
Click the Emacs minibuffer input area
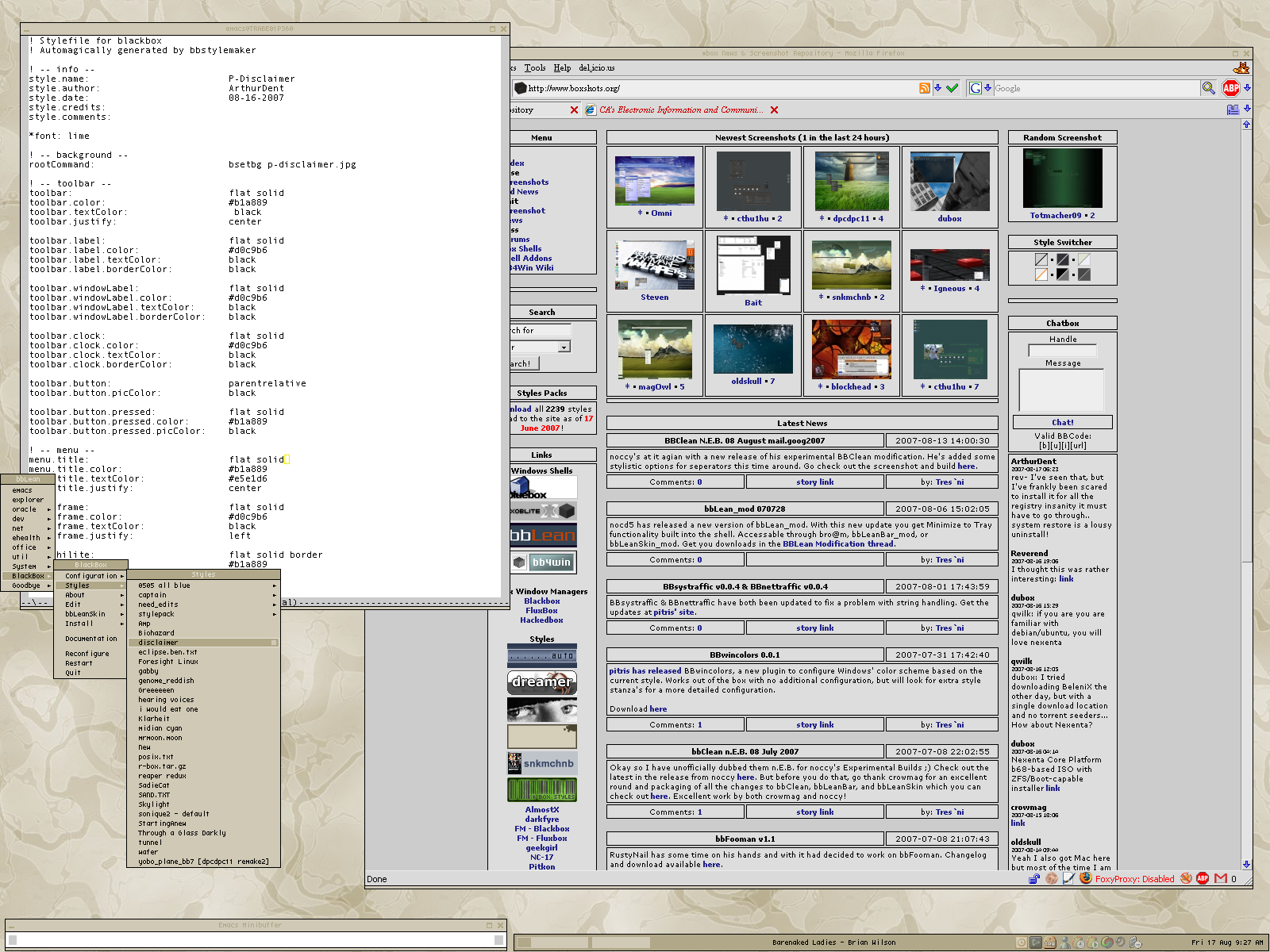(256, 940)
